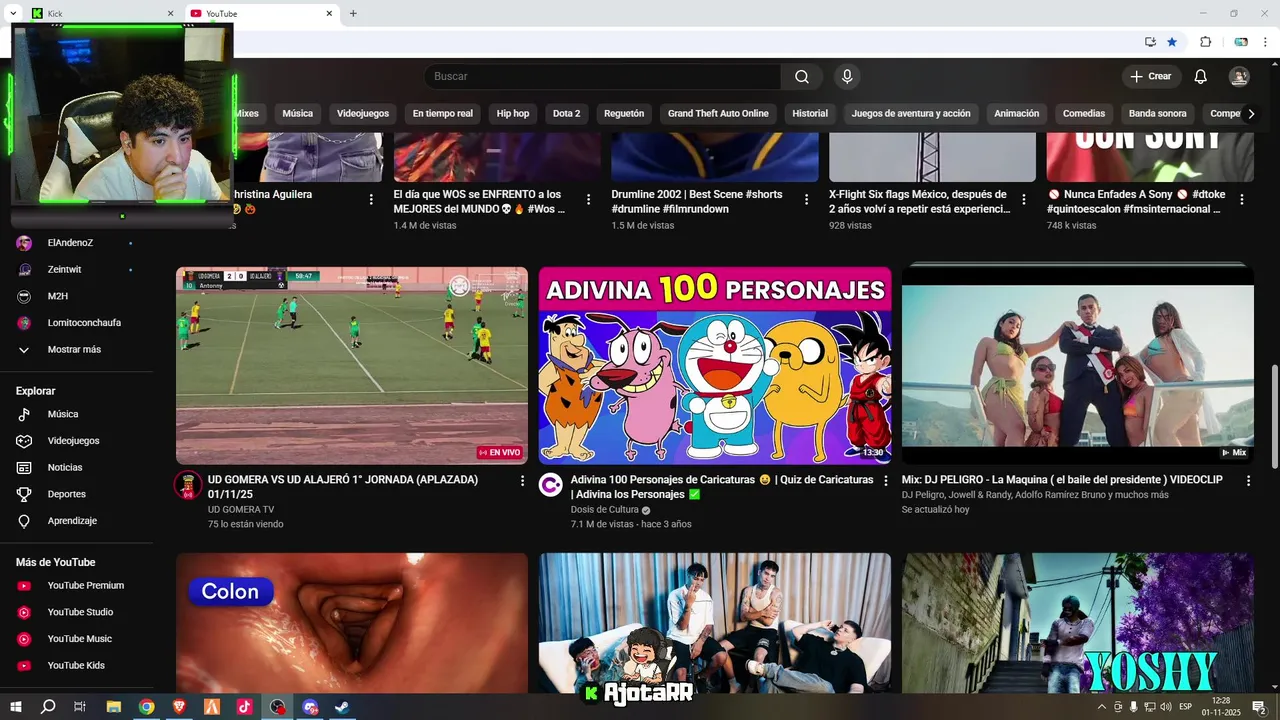Filter by the Hip hop chip
The height and width of the screenshot is (720, 1280).
pos(513,114)
